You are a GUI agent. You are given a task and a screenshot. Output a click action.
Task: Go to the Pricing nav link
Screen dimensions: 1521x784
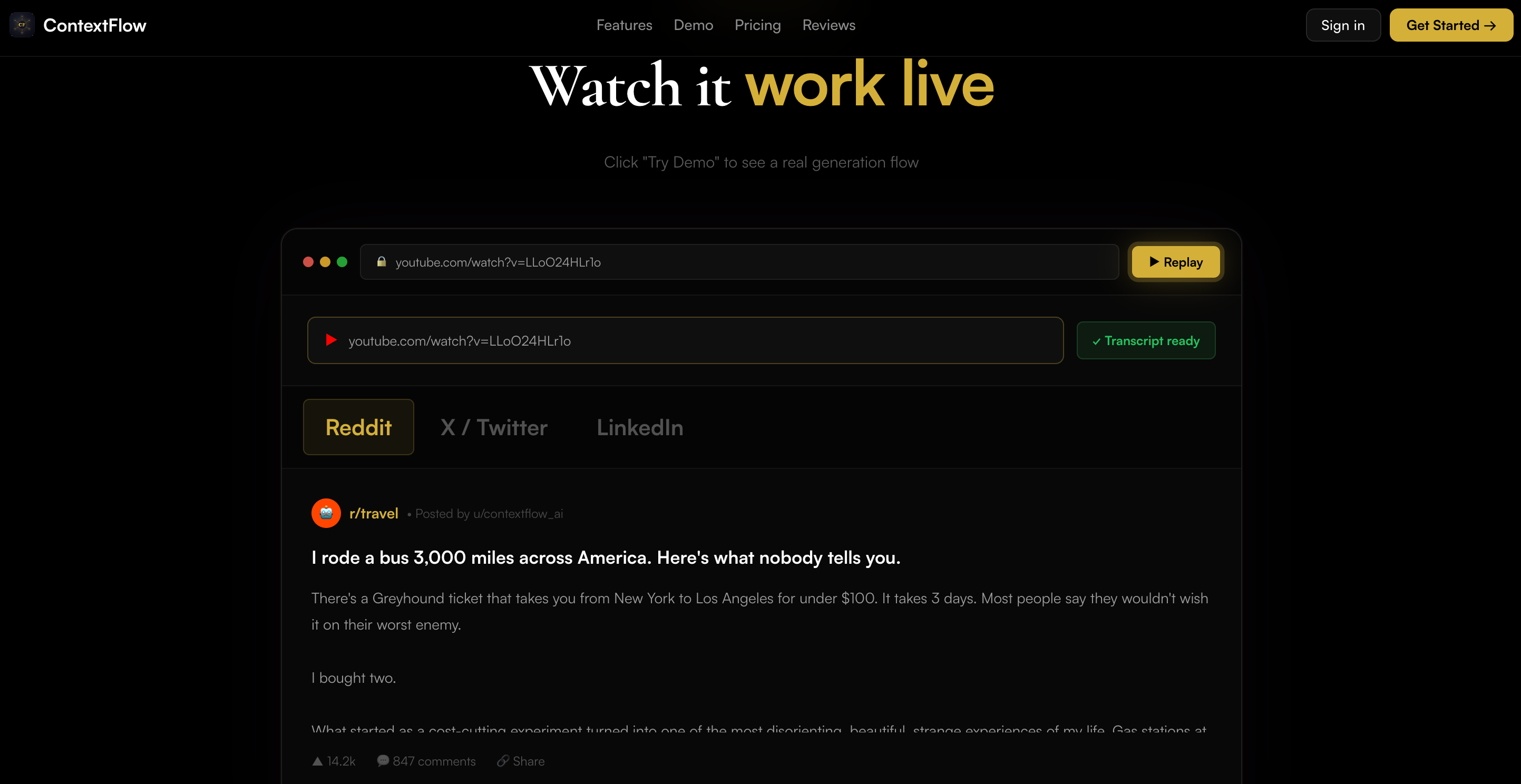(757, 25)
